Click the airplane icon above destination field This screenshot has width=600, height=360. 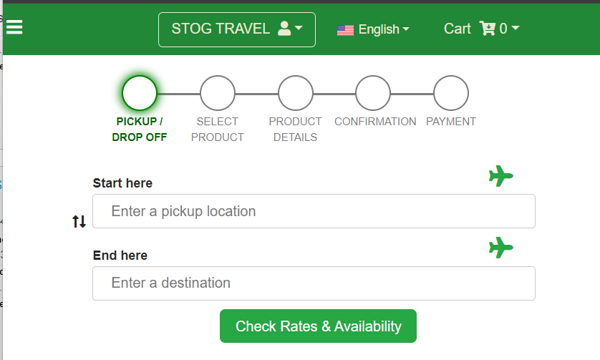click(501, 248)
